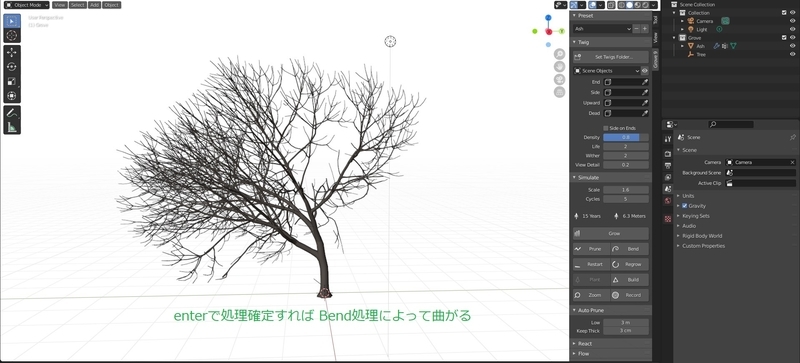The height and width of the screenshot is (363, 800).
Task: Click eyedropper for the Dead twig field
Action: [x=645, y=113]
